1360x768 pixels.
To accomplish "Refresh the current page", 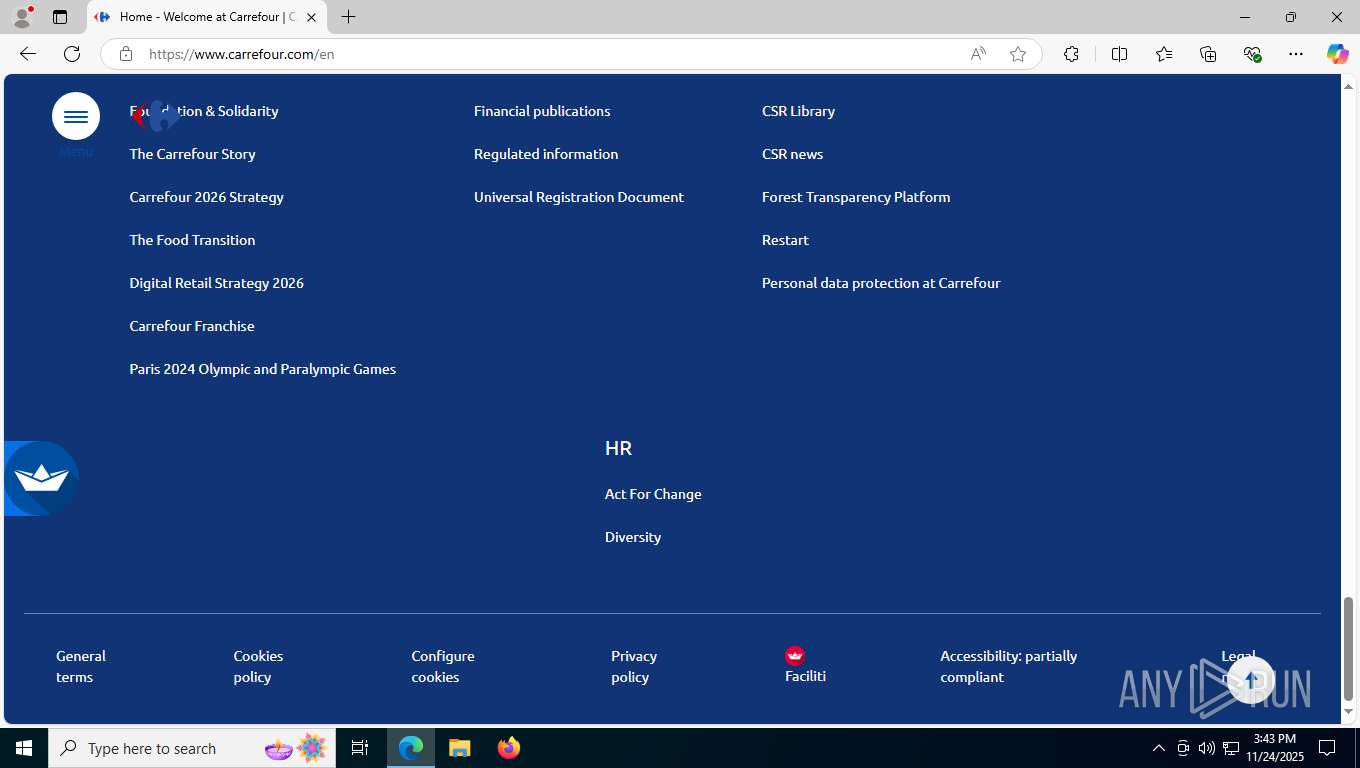I will 72,54.
